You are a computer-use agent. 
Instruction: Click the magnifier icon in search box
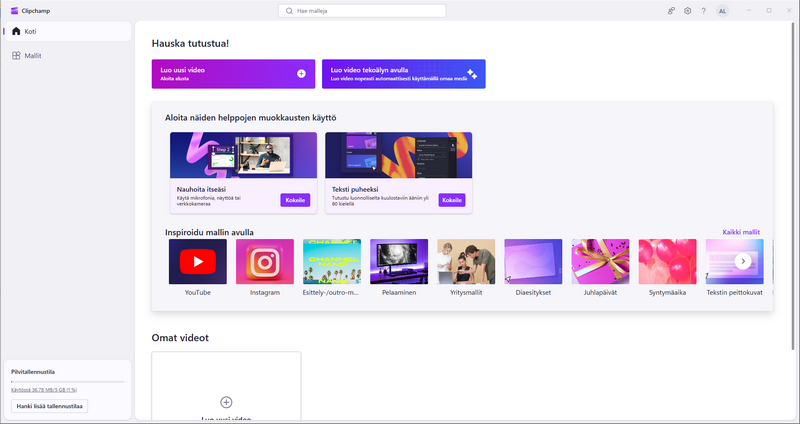tap(289, 11)
